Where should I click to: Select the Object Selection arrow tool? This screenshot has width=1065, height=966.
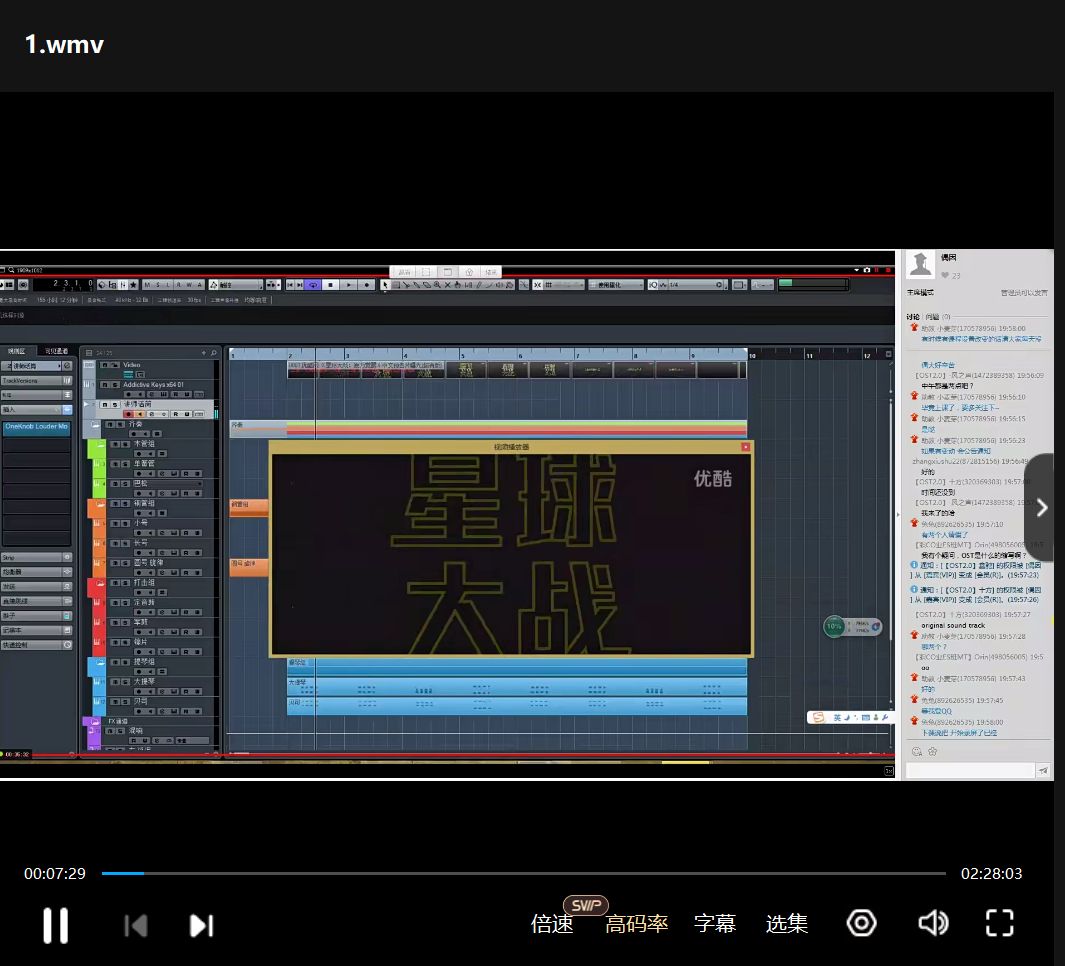pyautogui.click(x=385, y=285)
